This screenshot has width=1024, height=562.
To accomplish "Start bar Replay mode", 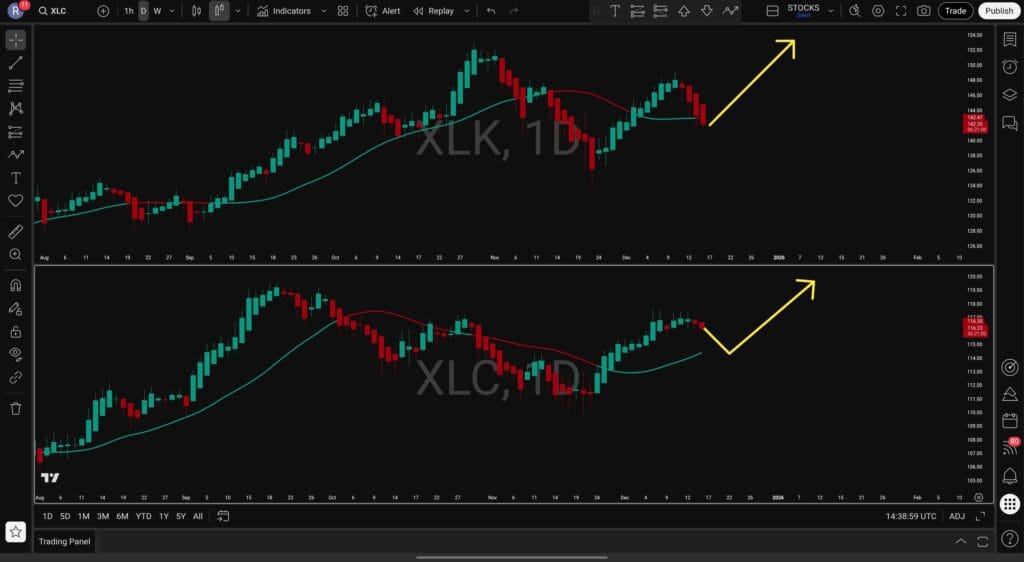I will point(434,11).
